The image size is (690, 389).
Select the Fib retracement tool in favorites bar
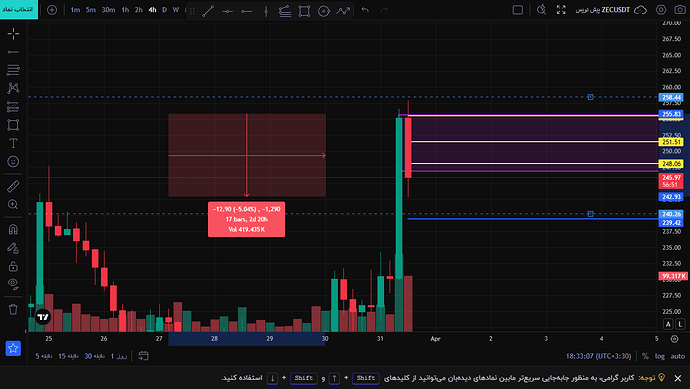pos(285,11)
